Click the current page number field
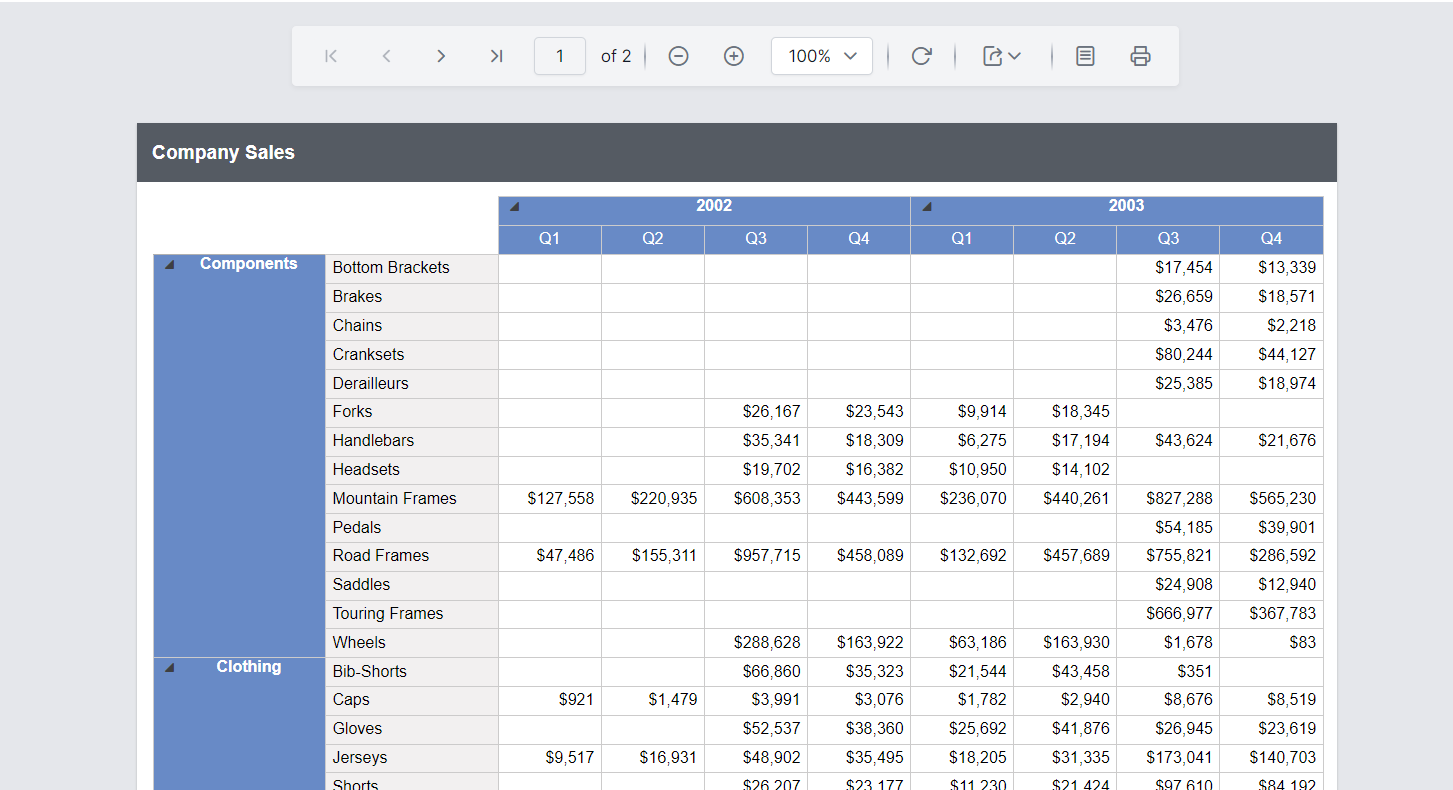The width and height of the screenshot is (1453, 790). [x=560, y=56]
